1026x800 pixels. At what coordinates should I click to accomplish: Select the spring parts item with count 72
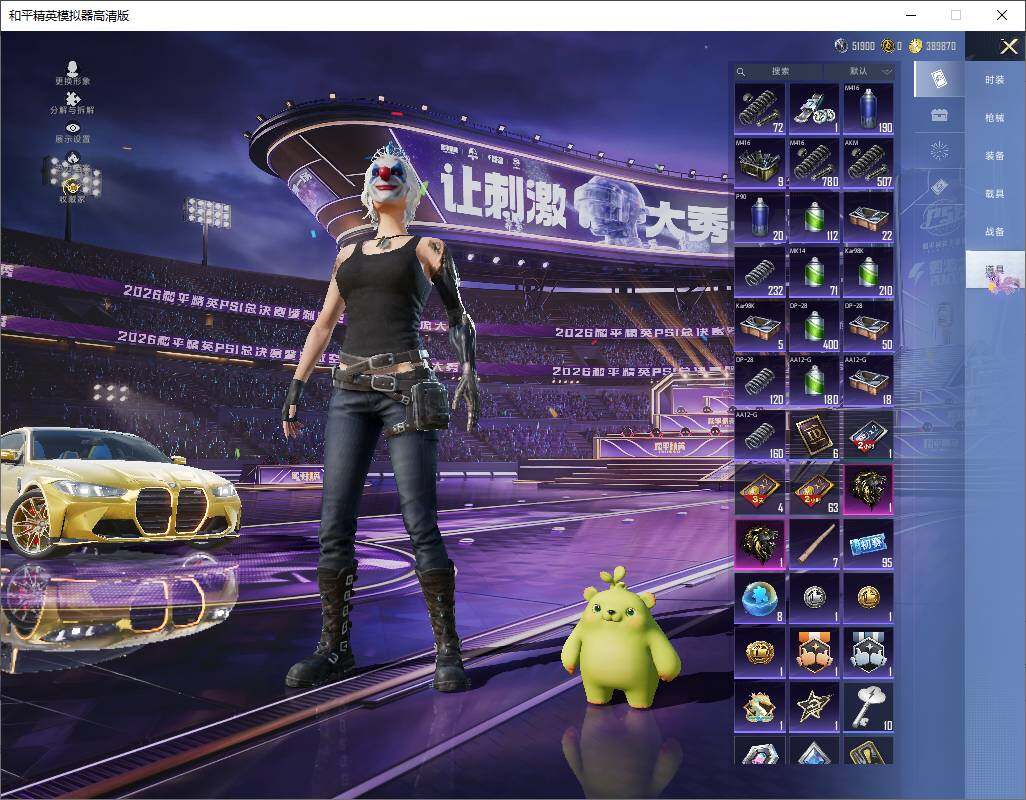[x=760, y=109]
